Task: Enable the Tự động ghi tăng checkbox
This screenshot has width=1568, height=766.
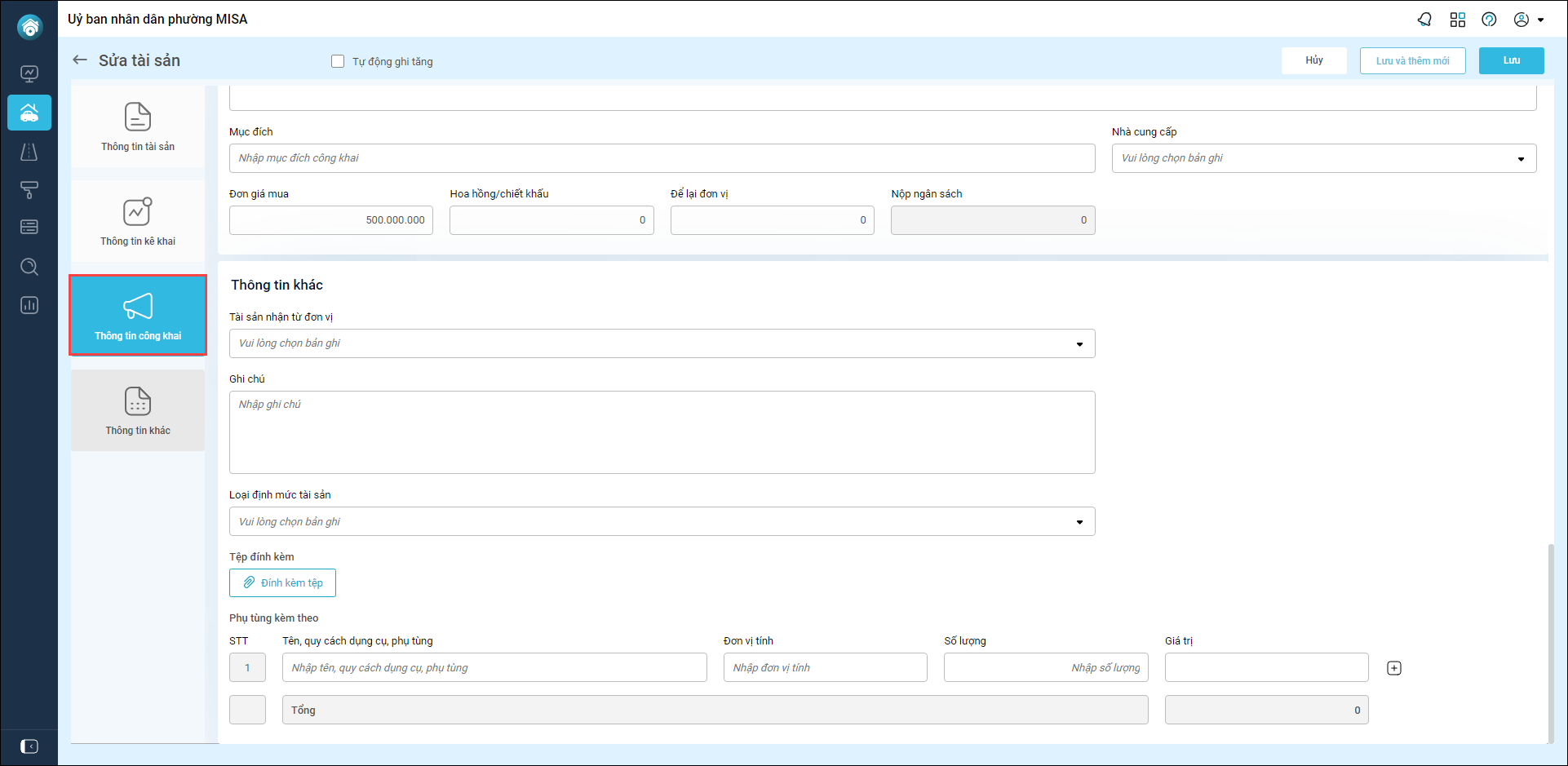Action: (x=338, y=61)
